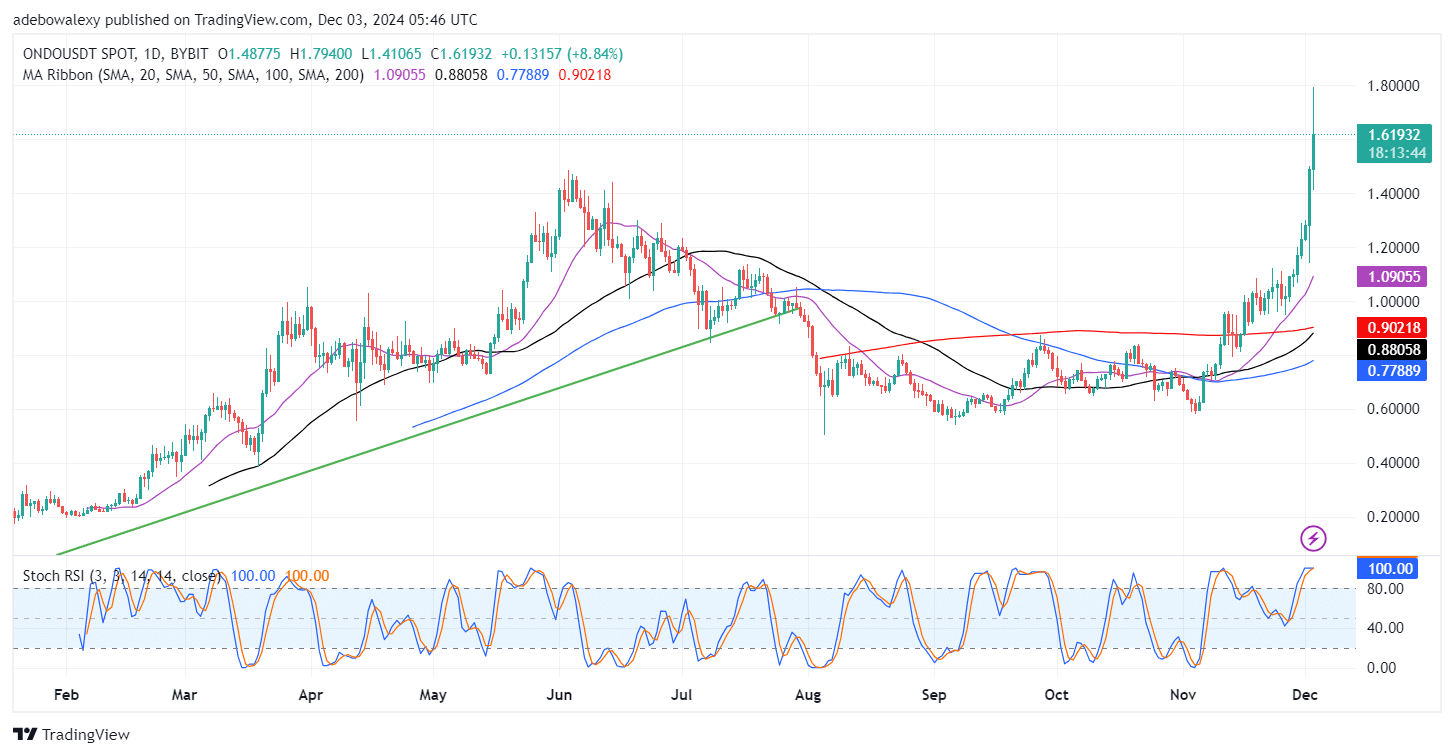Click the Feb label on time axis
The width and height of the screenshot is (1454, 756).
pos(65,694)
